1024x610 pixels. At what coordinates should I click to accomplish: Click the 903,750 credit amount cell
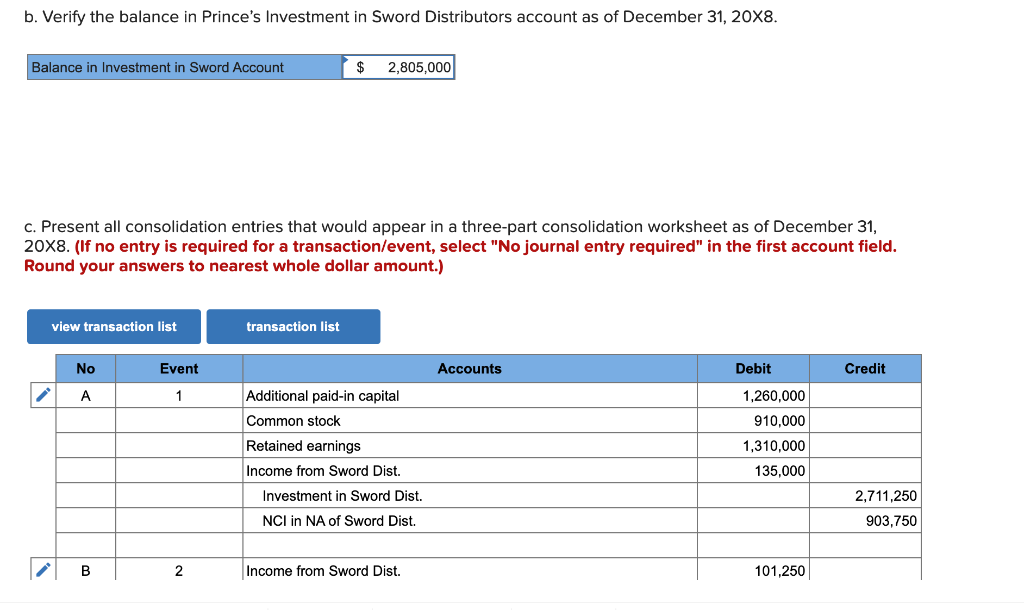[865, 520]
